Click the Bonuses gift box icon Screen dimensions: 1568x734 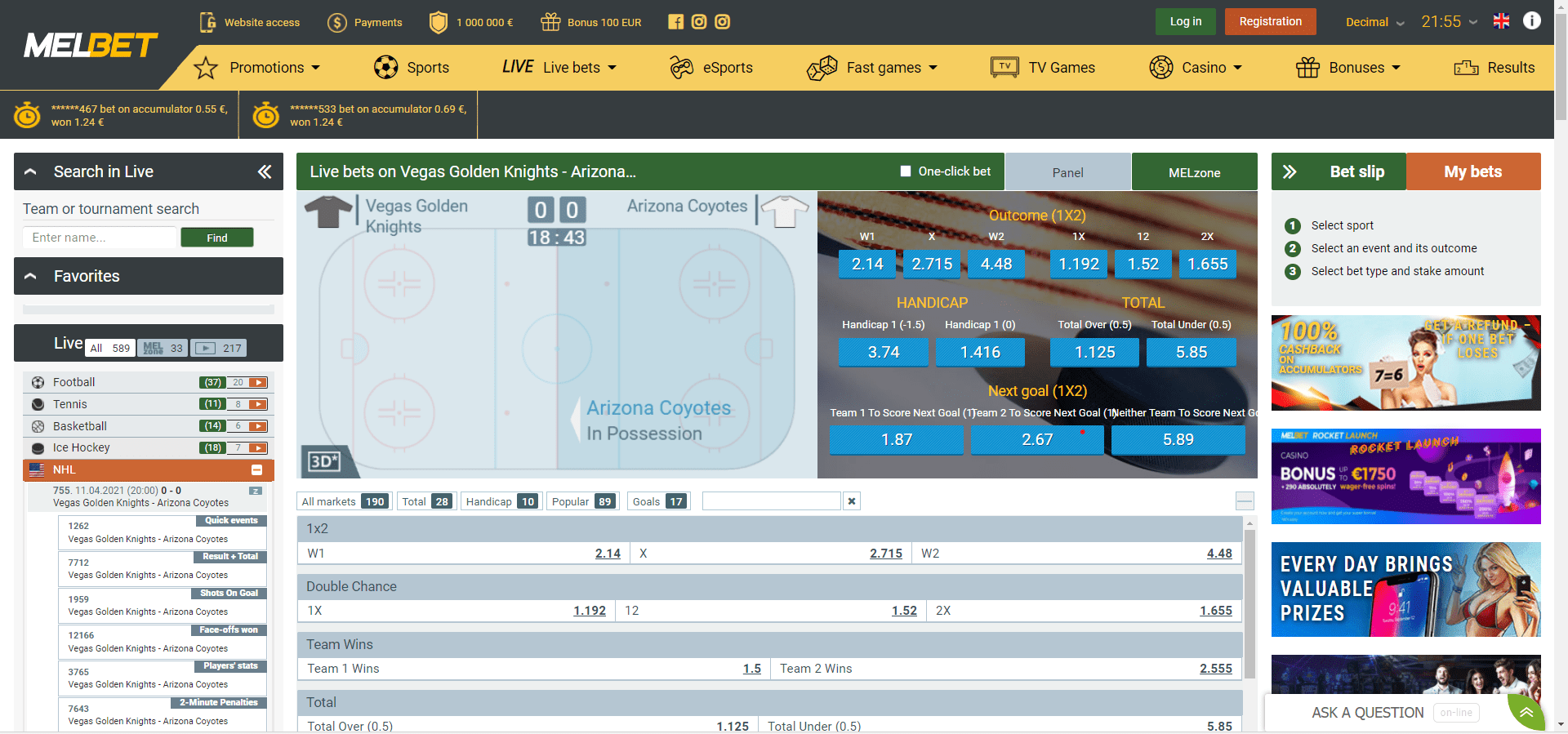click(1307, 67)
